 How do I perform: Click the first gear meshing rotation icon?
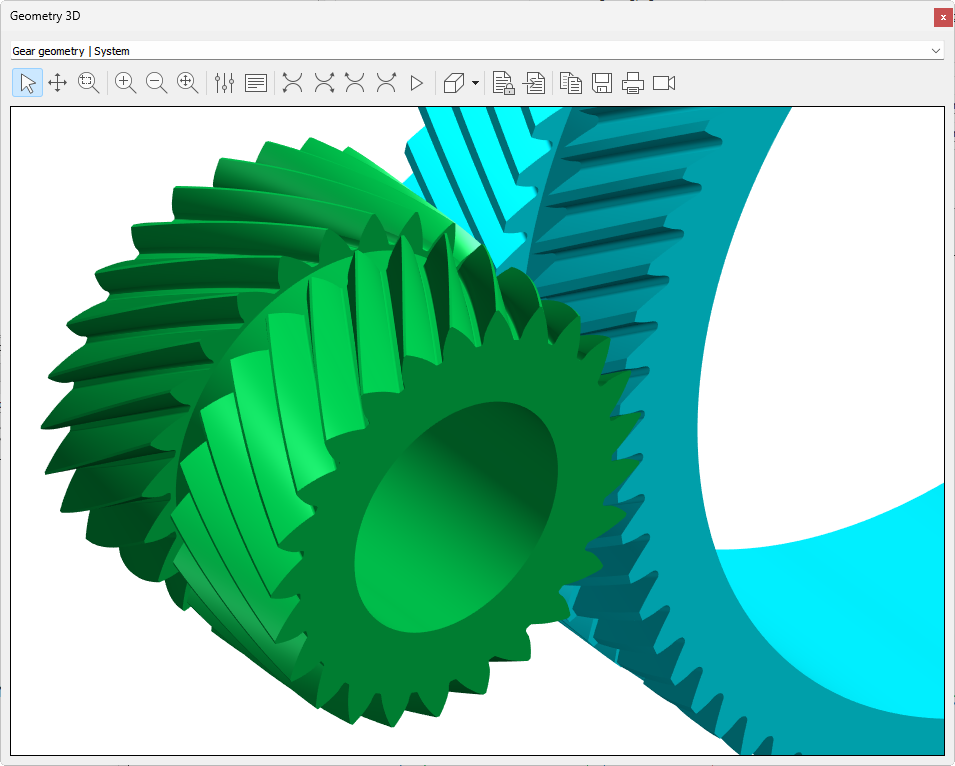click(293, 83)
